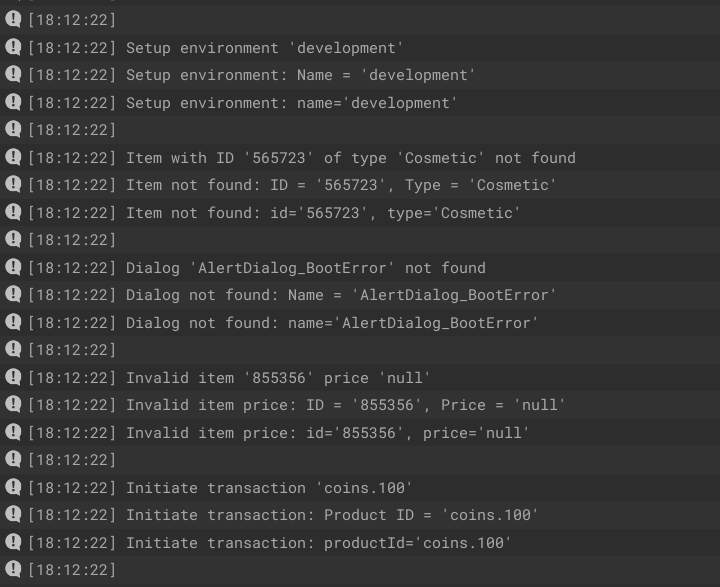Click info icon on "Item with ID '565723'" entry
This screenshot has height=587, width=720.
(x=13, y=157)
